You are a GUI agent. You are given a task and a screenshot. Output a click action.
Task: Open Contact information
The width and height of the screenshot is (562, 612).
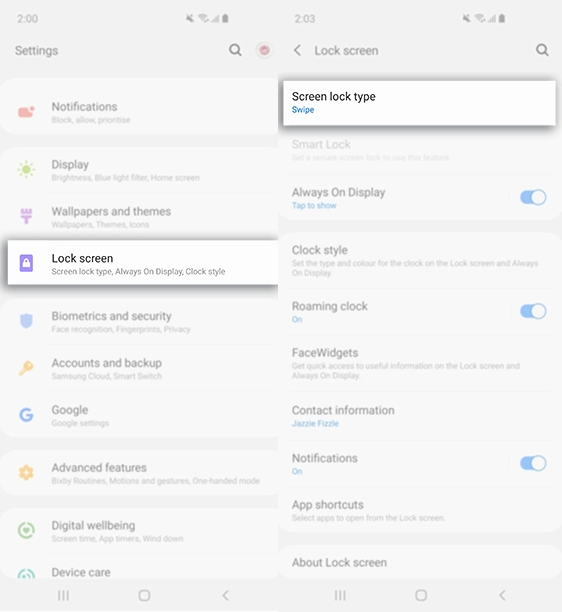click(x=419, y=416)
